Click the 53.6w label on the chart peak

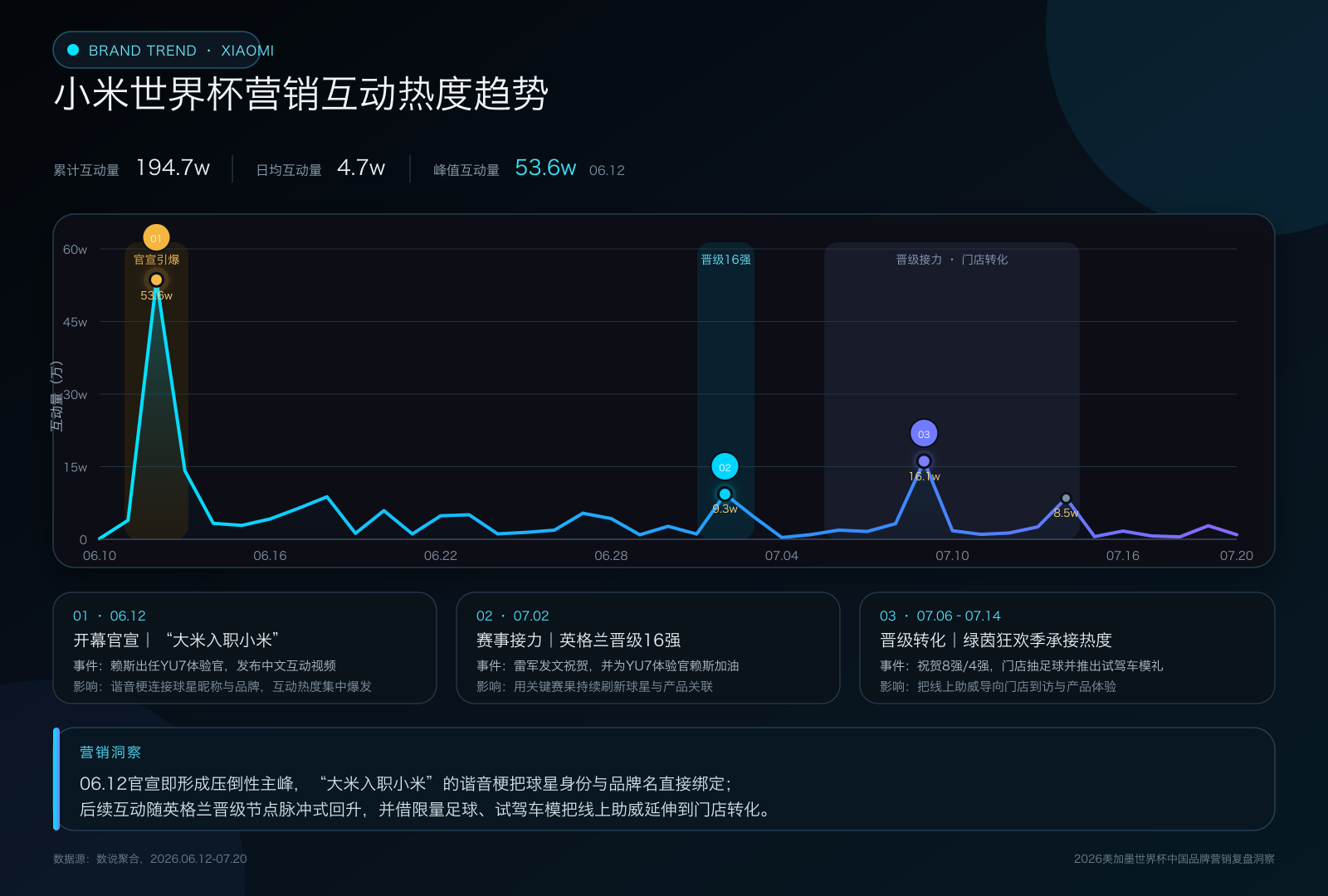[x=156, y=295]
